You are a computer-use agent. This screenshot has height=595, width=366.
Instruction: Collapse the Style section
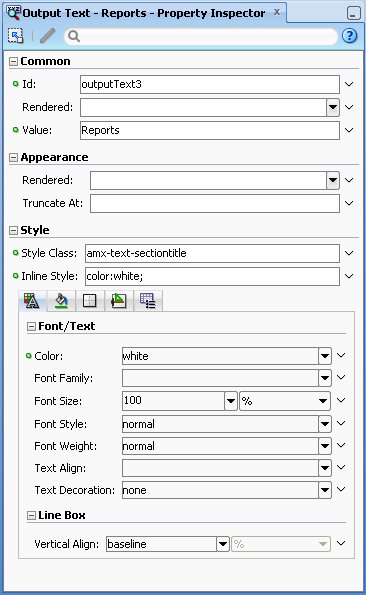[13, 230]
